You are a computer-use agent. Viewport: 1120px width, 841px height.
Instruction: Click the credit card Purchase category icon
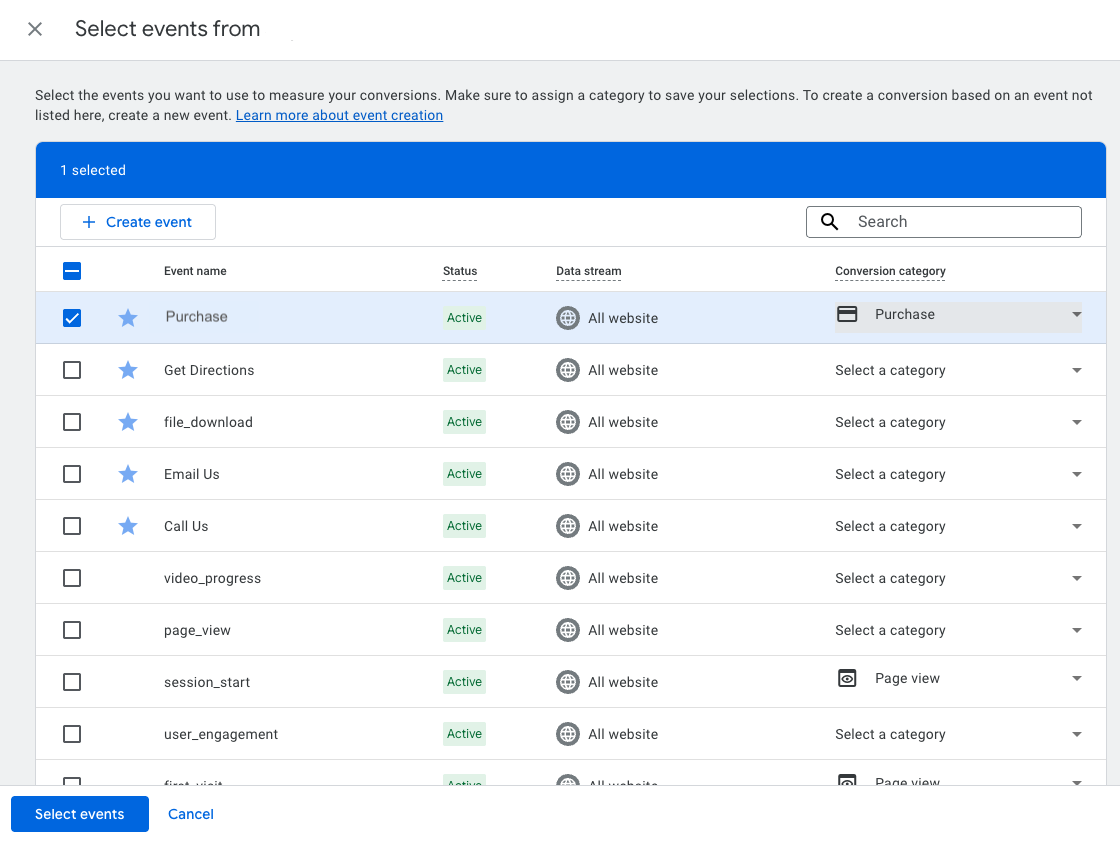coord(847,314)
